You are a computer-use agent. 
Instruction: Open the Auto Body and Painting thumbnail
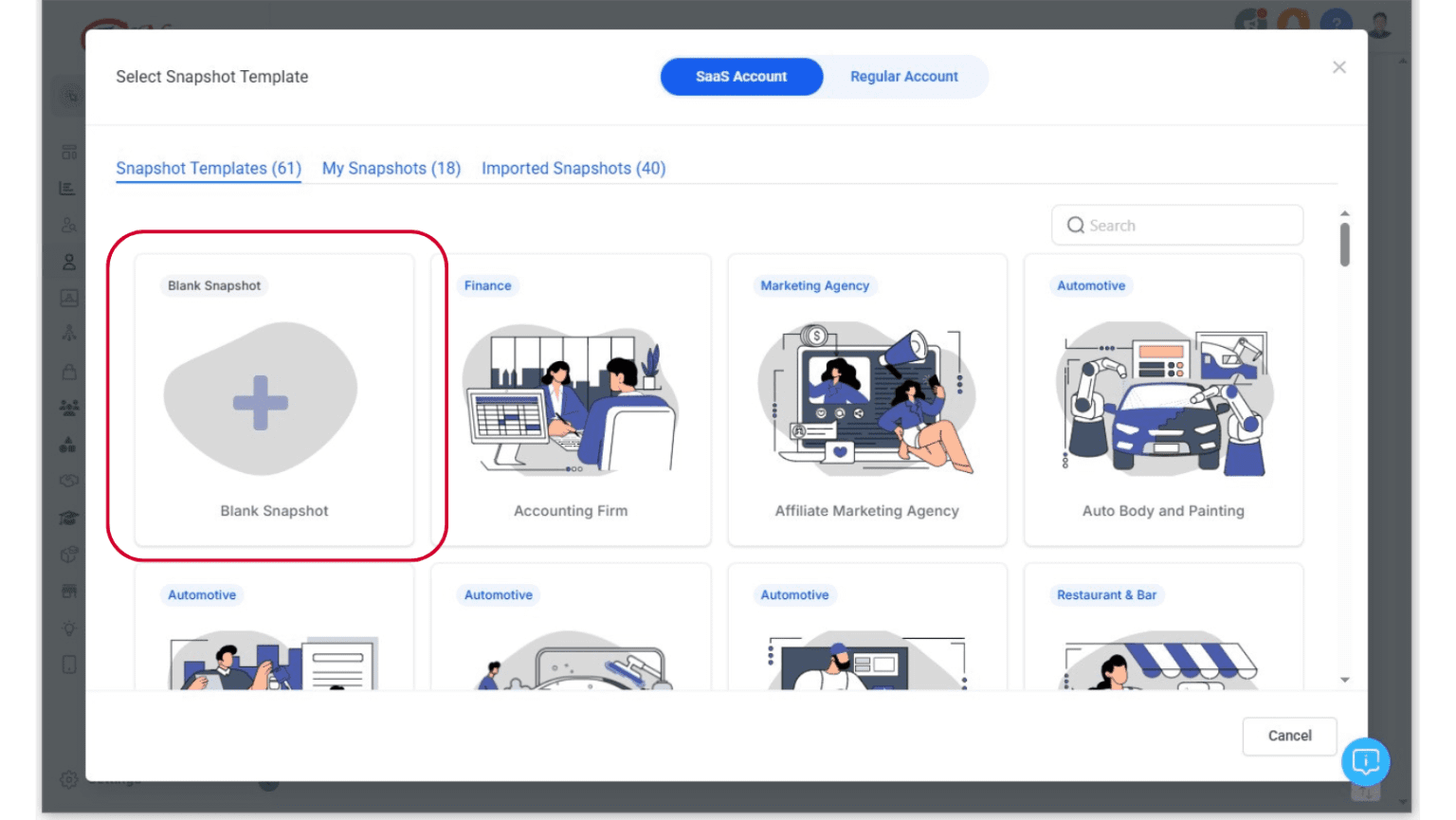tap(1163, 398)
